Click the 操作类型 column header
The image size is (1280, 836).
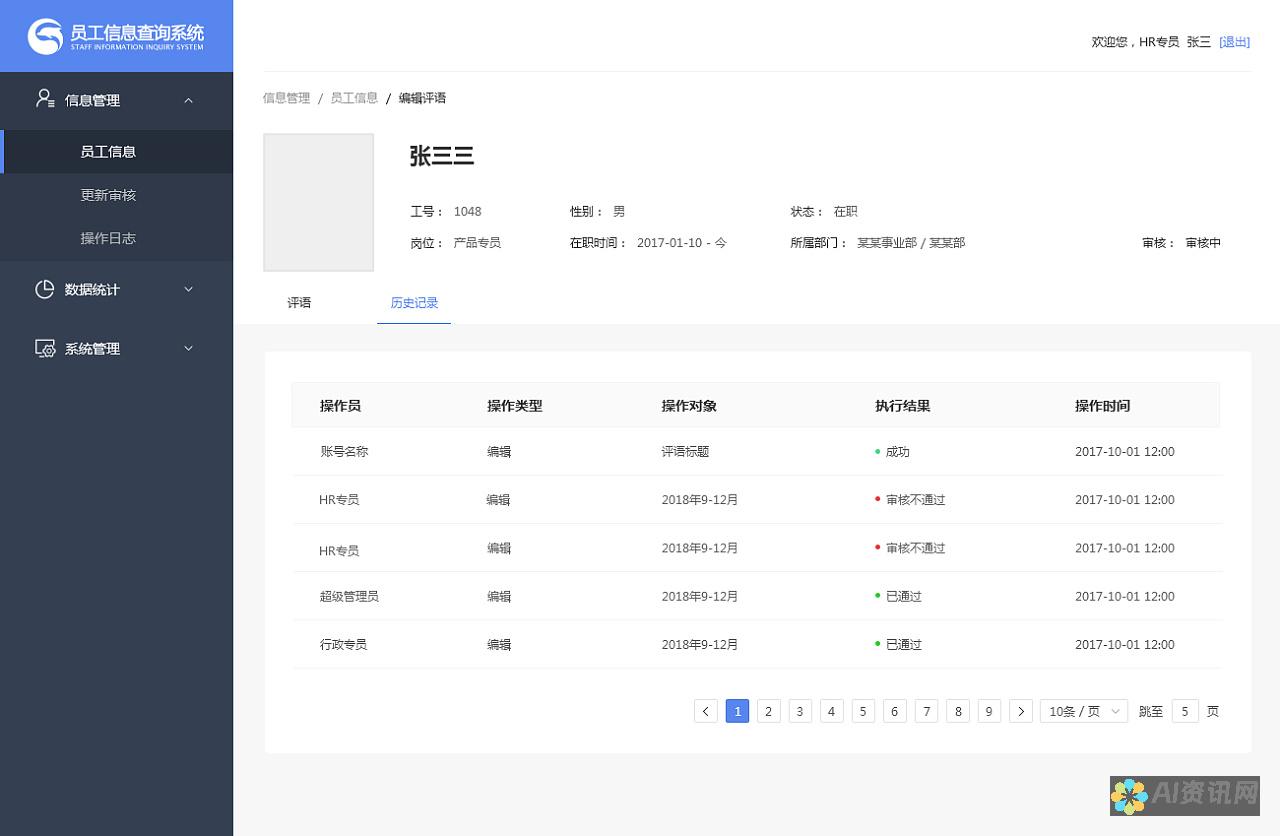click(x=514, y=406)
